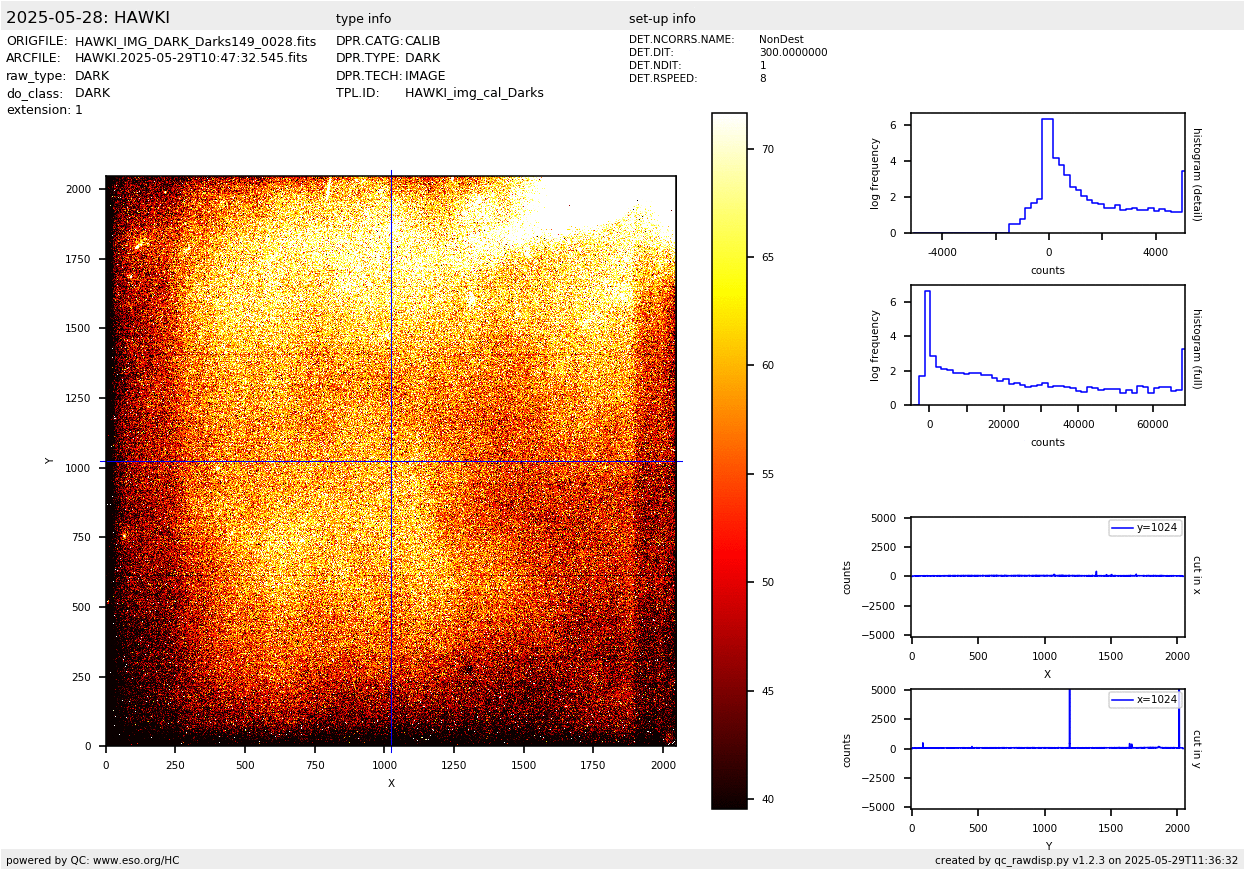Click the page title "2025-05-28: HAWKI"
This screenshot has width=1245, height=870.
pyautogui.click(x=88, y=18)
